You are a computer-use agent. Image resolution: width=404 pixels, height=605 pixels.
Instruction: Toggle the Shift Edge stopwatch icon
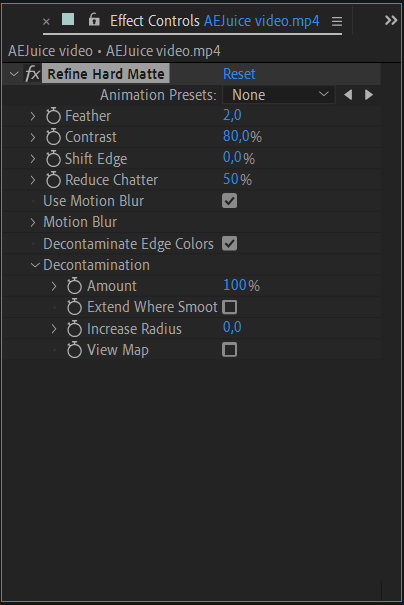coord(53,159)
